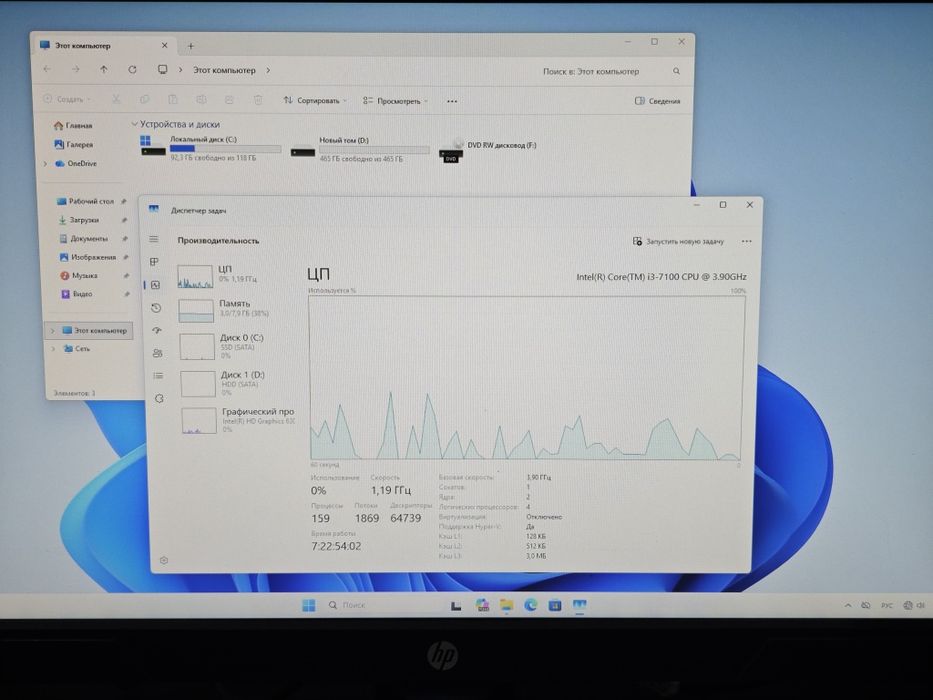Viewport: 933px width, 700px height.
Task: Click Copy icon in File Explorer toolbar
Action: pos(145,99)
